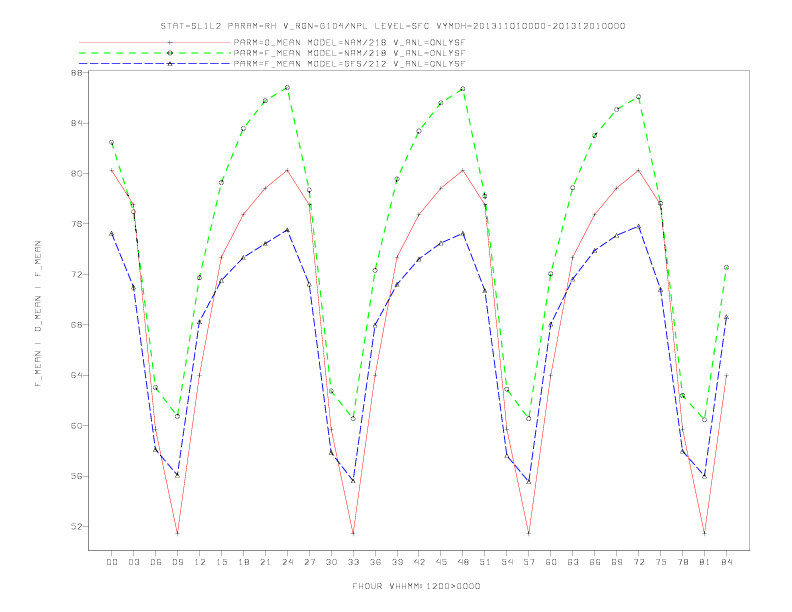This screenshot has width=792, height=612.
Task: Click x-axis forecast hour label 72
Action: pos(638,562)
